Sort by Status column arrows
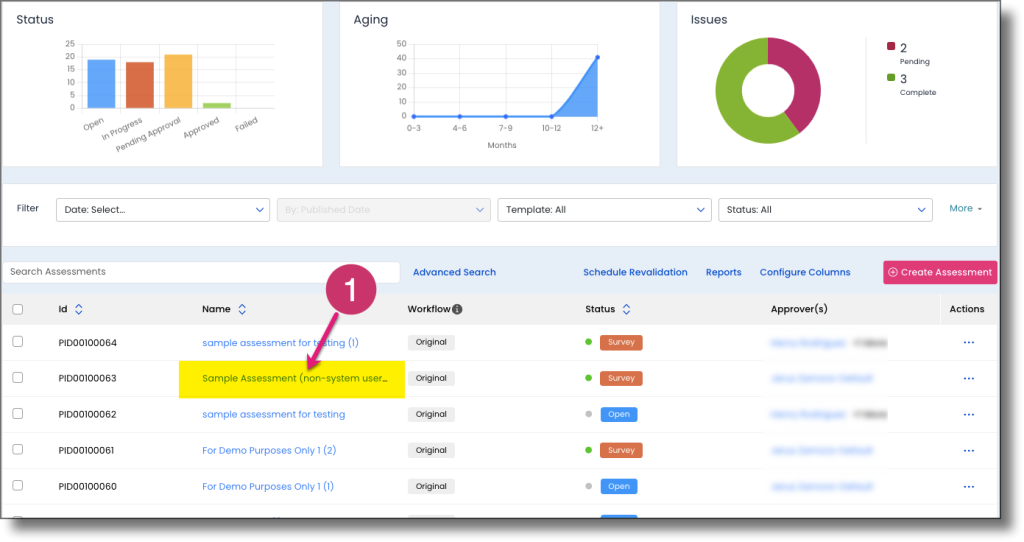The image size is (1024, 542). [x=626, y=310]
